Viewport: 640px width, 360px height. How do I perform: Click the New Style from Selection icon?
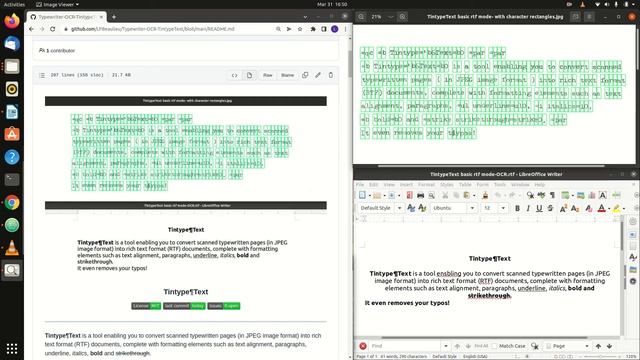coord(422,208)
